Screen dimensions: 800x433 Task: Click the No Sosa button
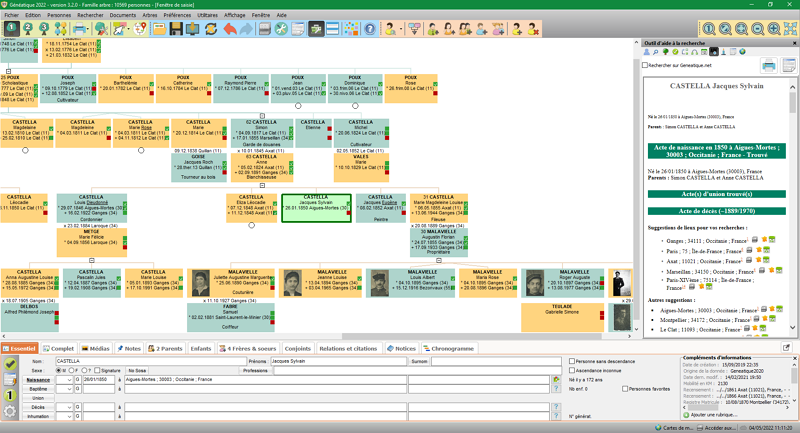click(137, 371)
